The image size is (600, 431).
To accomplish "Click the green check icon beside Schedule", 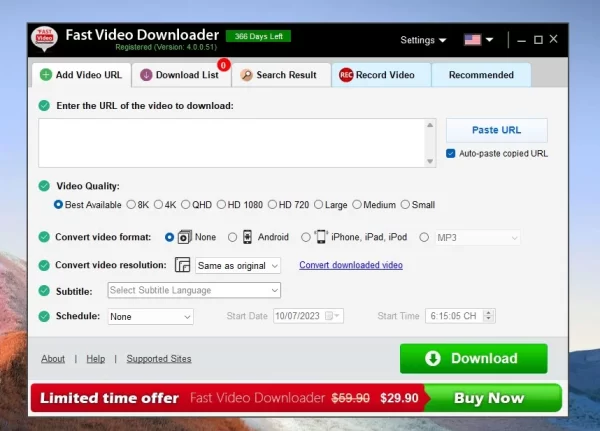I will click(44, 316).
